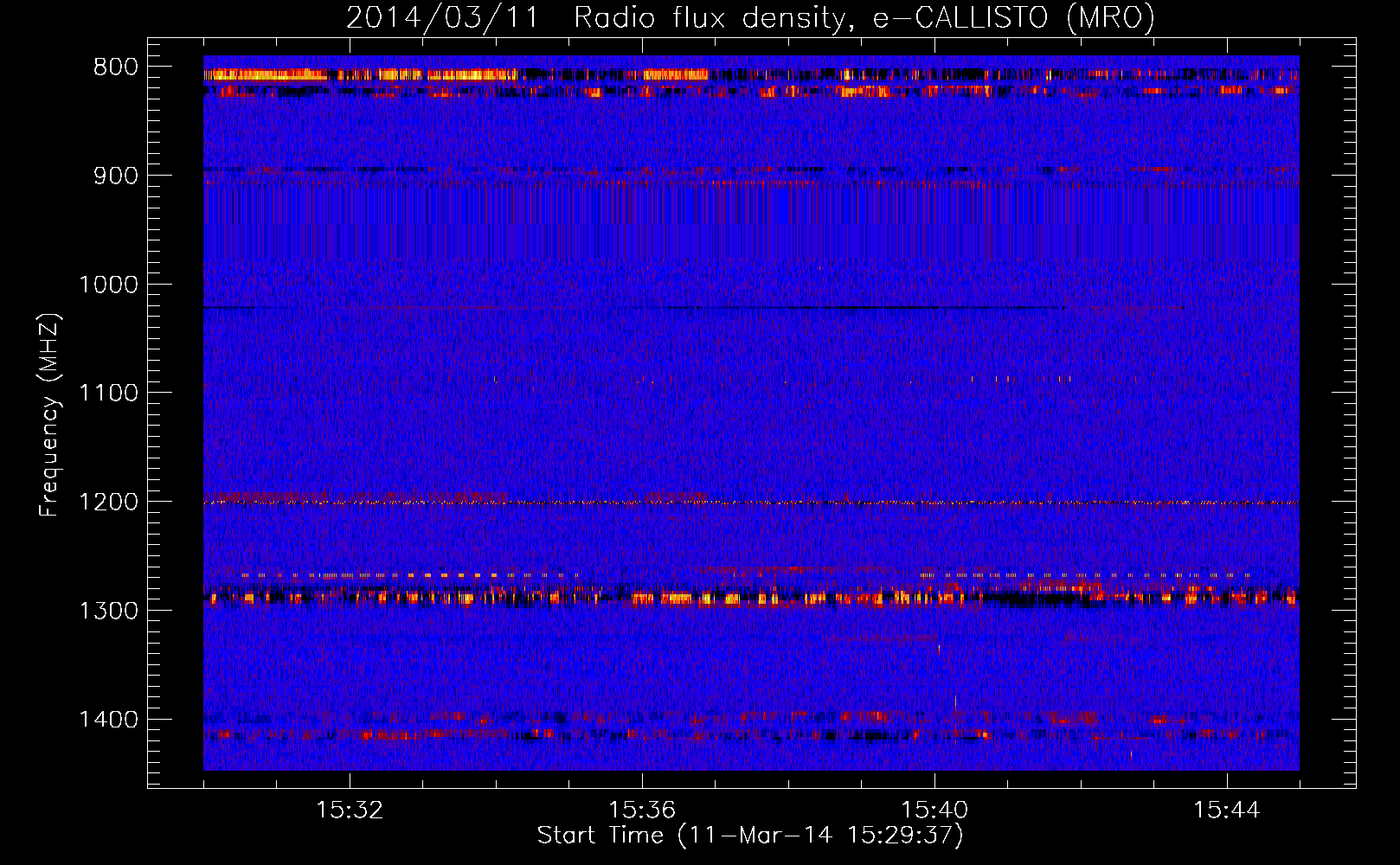Click the 1200 frequency axis label

coord(108,502)
